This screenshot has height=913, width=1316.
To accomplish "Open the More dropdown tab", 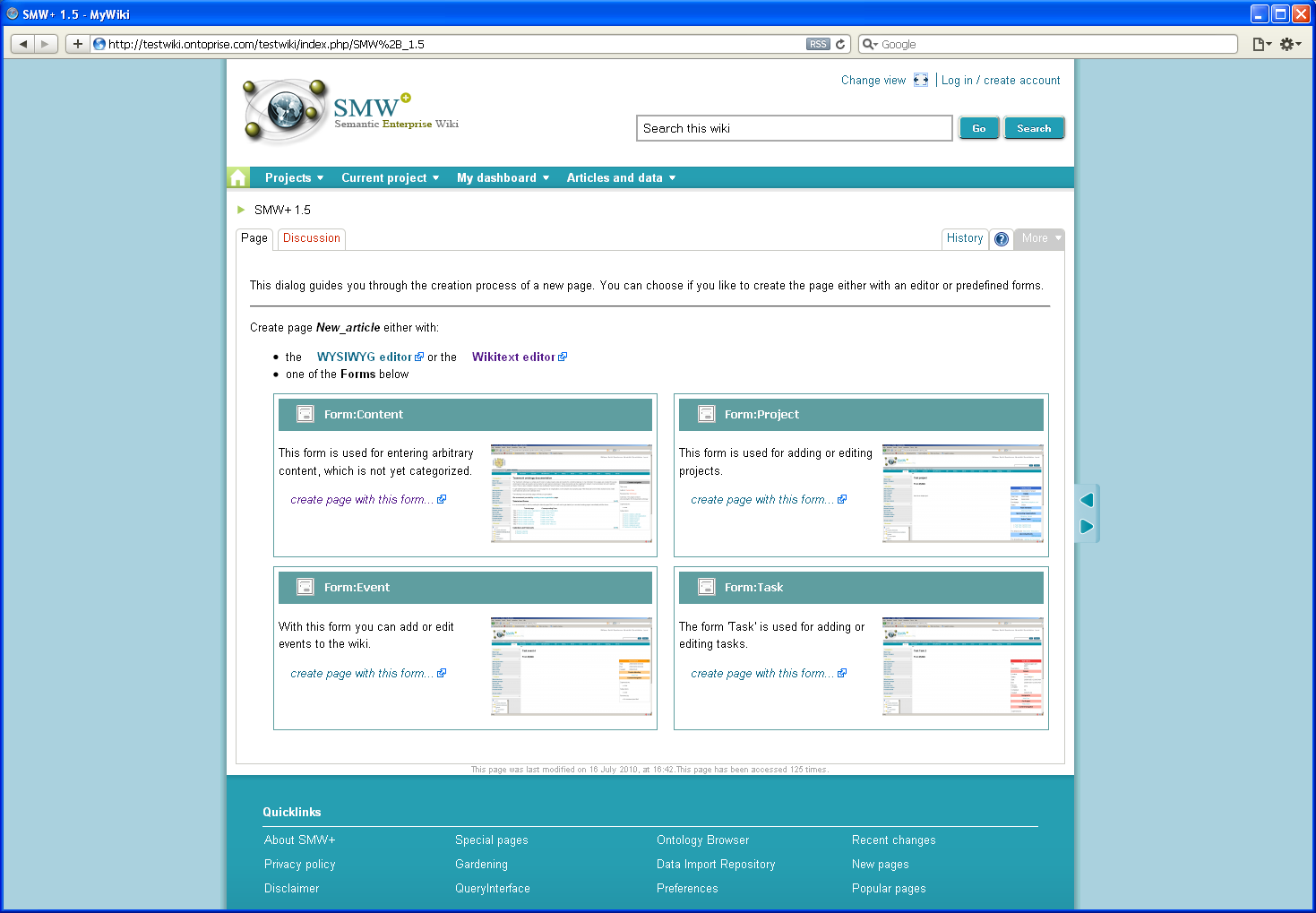I will coord(1039,238).
